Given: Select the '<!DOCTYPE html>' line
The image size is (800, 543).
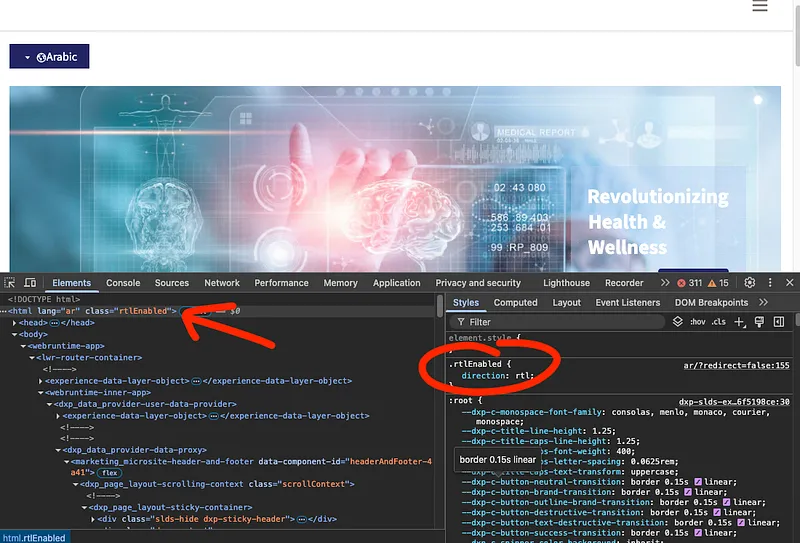Looking at the screenshot, I should tap(44, 300).
